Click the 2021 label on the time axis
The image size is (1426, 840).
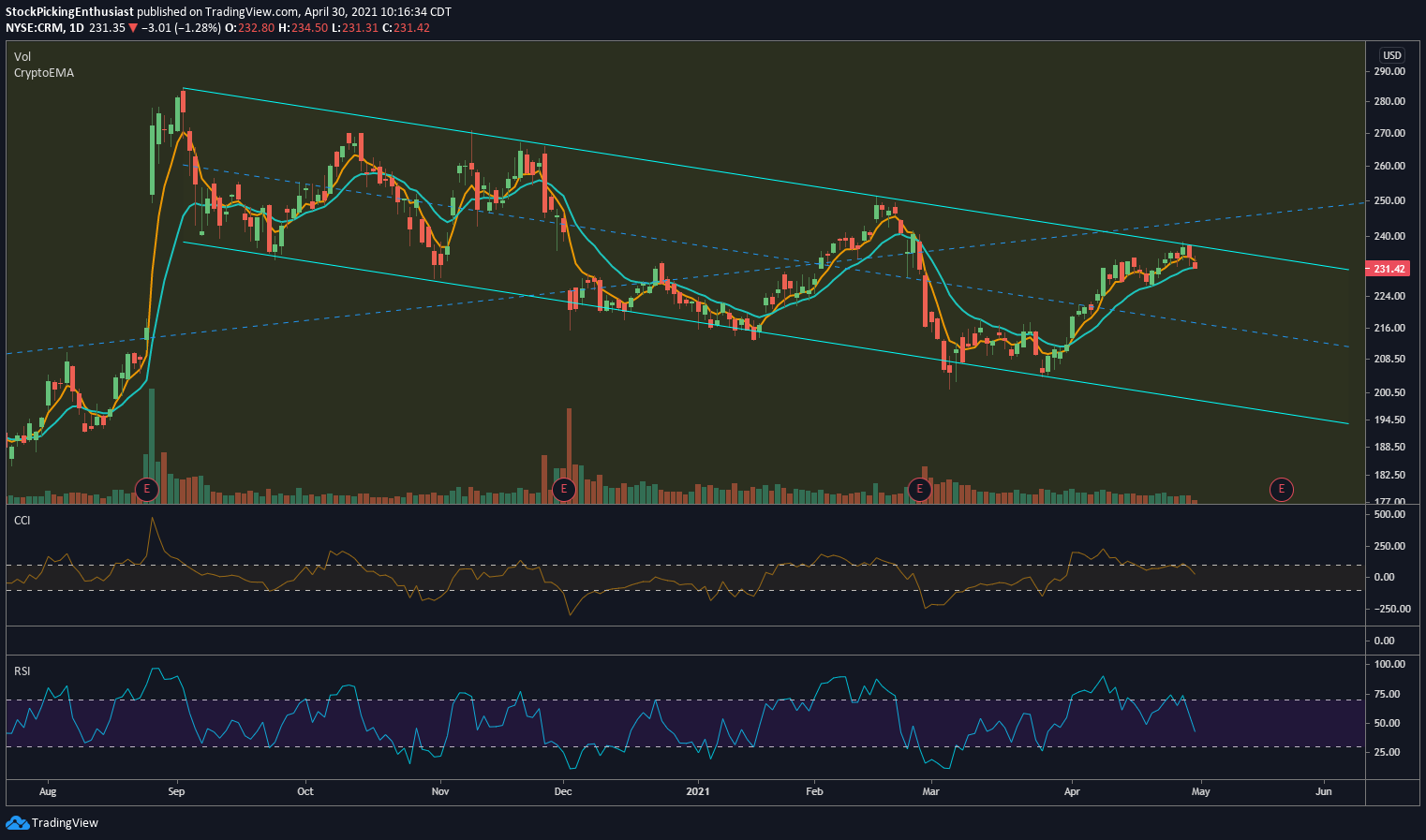697,791
